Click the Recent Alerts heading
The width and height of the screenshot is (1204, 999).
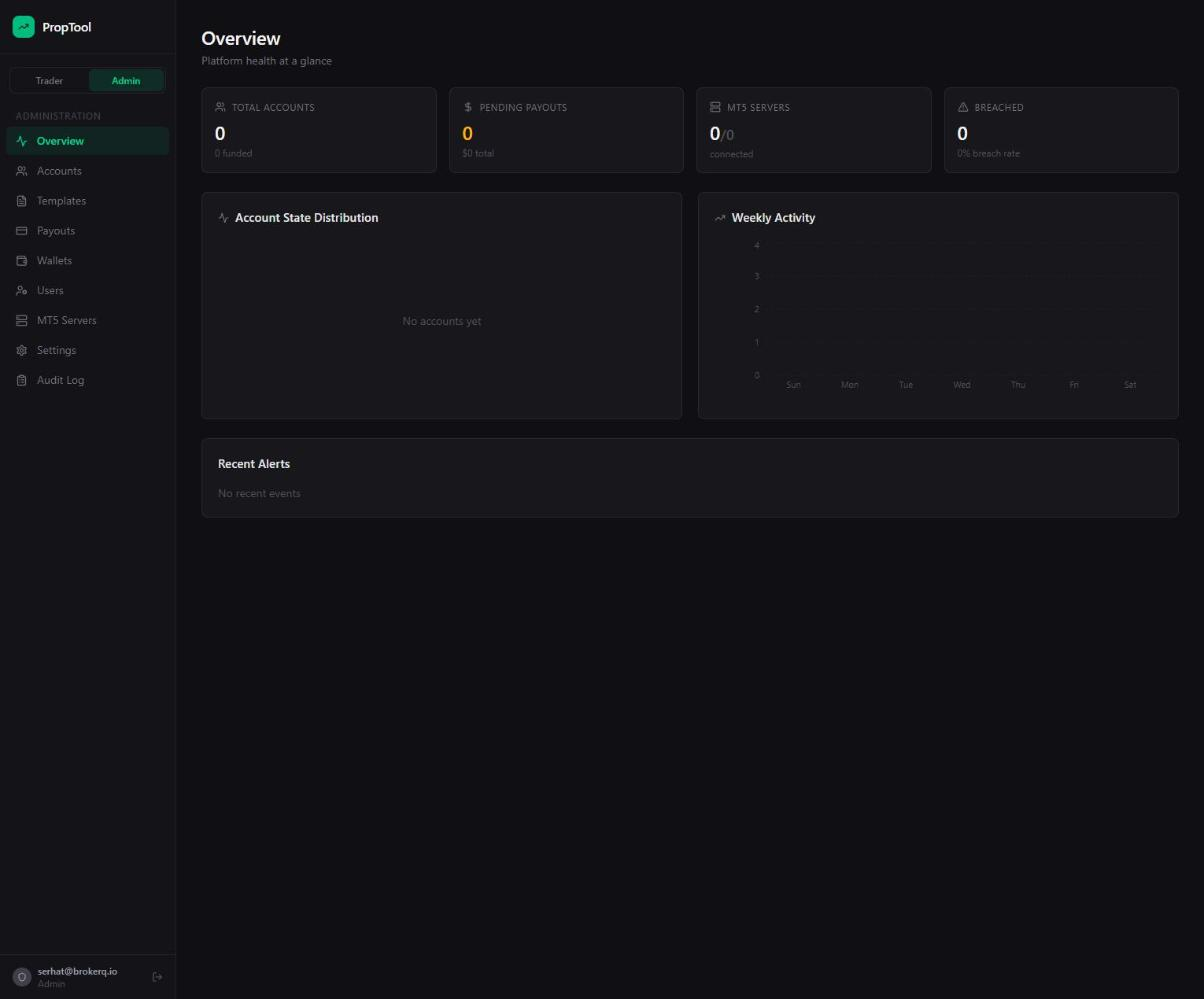click(x=254, y=464)
